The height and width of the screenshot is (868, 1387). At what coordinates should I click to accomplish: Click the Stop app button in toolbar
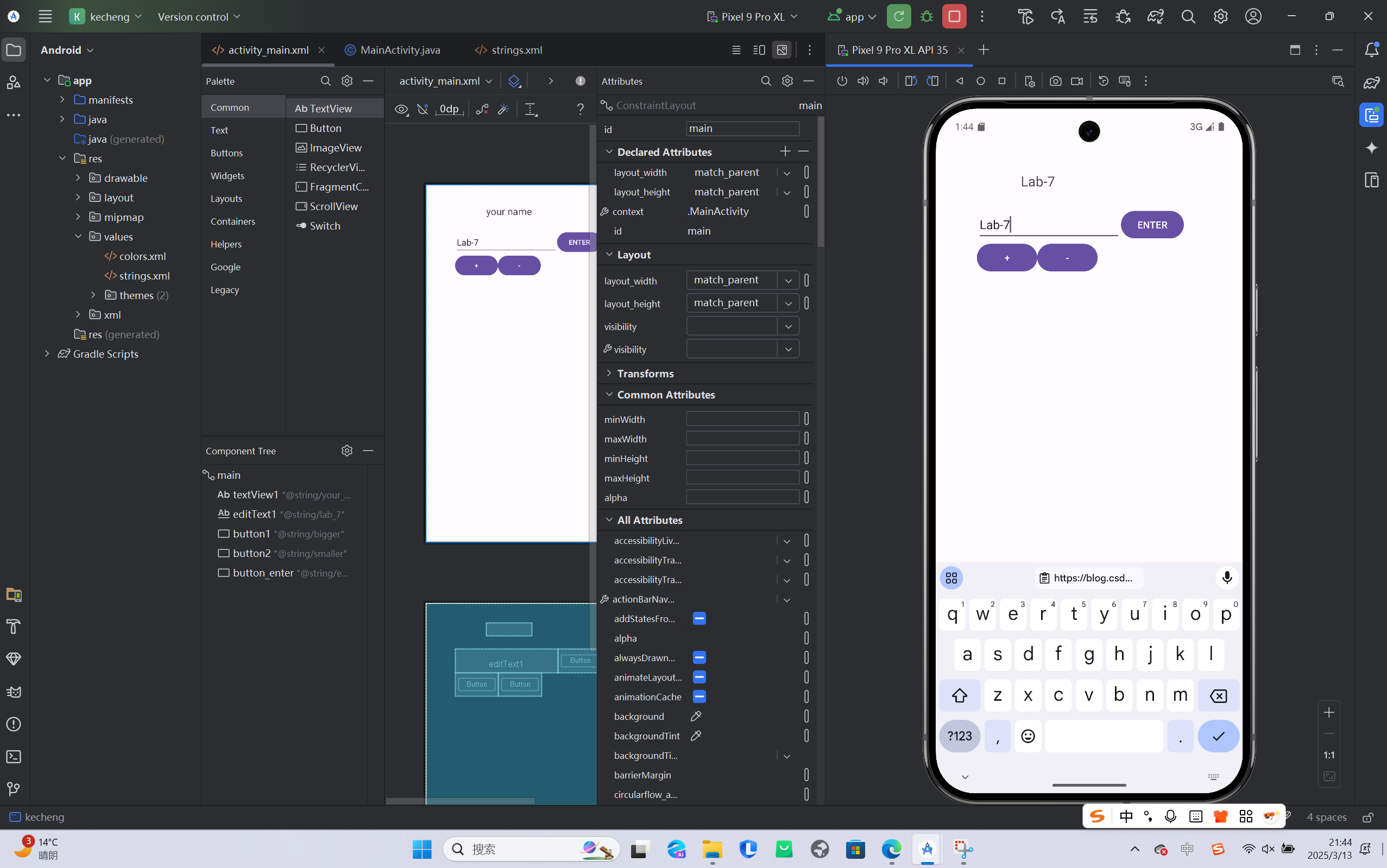[954, 17]
